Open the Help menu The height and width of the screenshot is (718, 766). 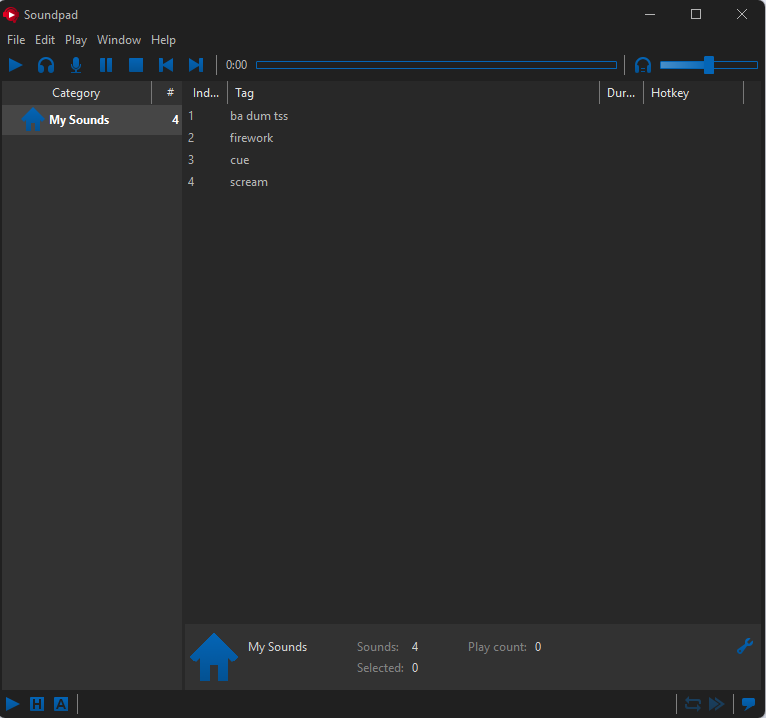[163, 40]
